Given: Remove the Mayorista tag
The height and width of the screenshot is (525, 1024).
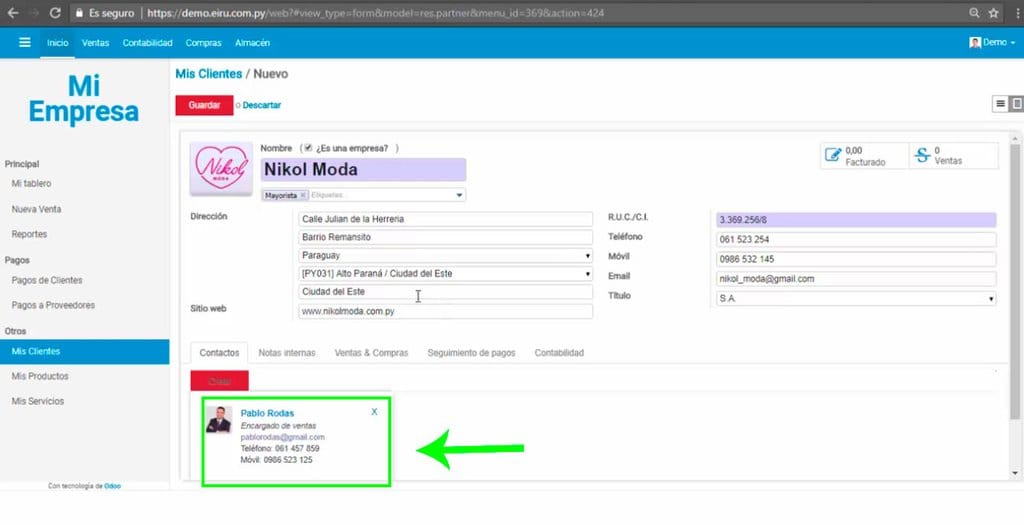Looking at the screenshot, I should click(x=303, y=195).
